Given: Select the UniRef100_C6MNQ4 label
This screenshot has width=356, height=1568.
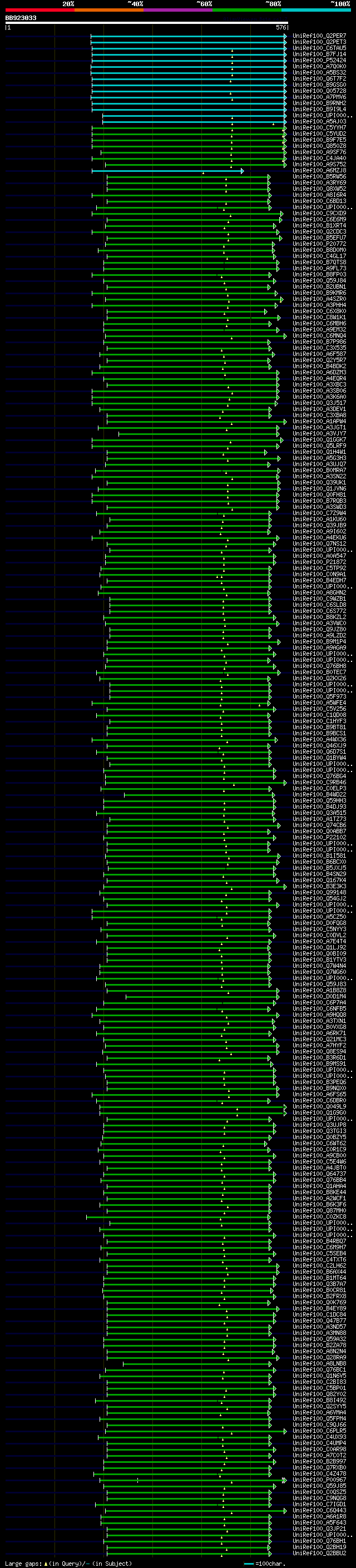Looking at the screenshot, I should click(319, 336).
